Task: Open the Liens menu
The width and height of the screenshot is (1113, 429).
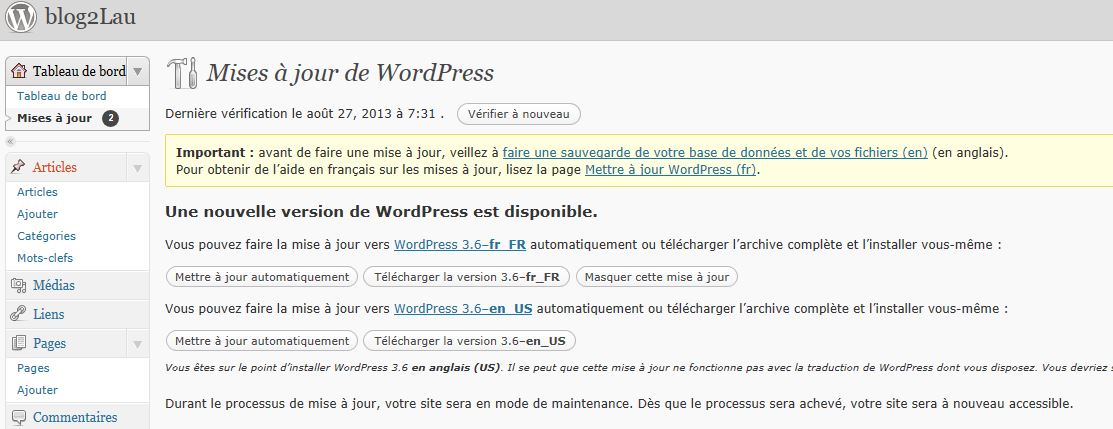Action: pyautogui.click(x=48, y=314)
